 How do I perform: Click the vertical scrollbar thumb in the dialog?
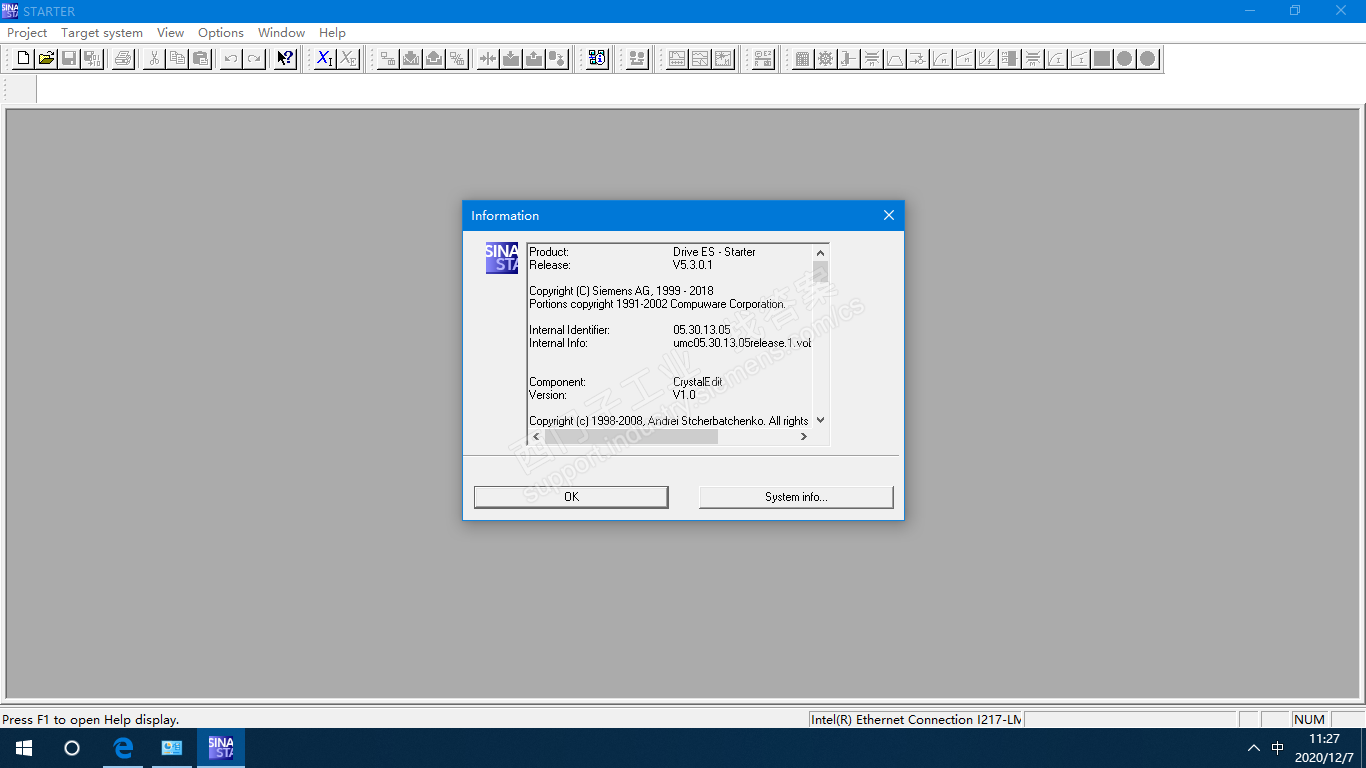(821, 272)
